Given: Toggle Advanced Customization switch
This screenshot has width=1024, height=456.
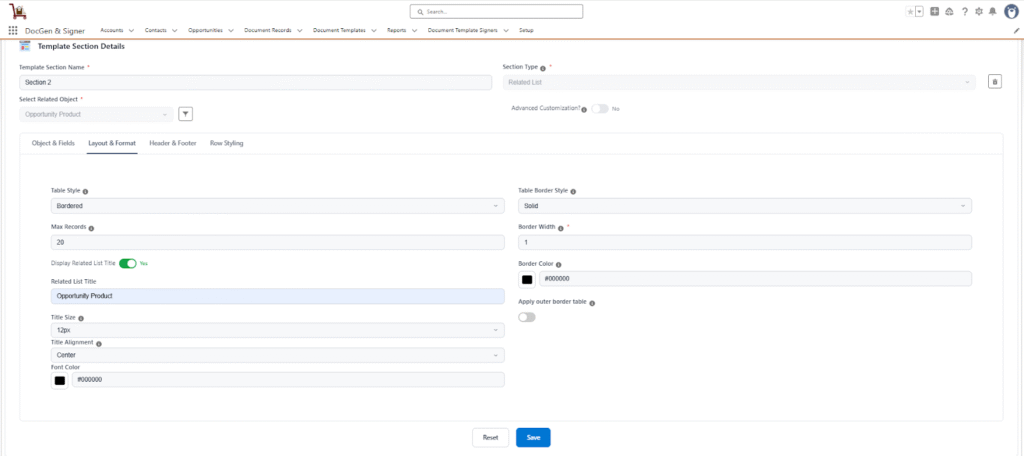Looking at the screenshot, I should (599, 108).
